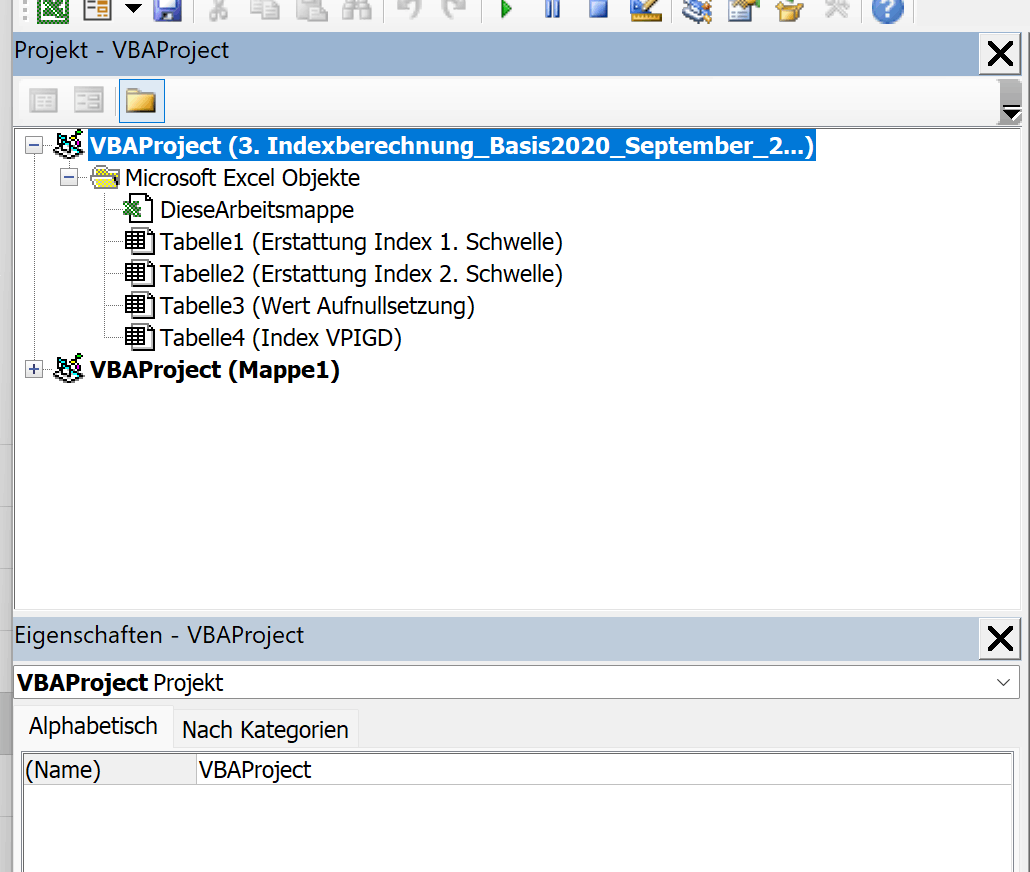This screenshot has width=1030, height=872.
Task: Pause execution with the Break icon
Action: coord(552,9)
